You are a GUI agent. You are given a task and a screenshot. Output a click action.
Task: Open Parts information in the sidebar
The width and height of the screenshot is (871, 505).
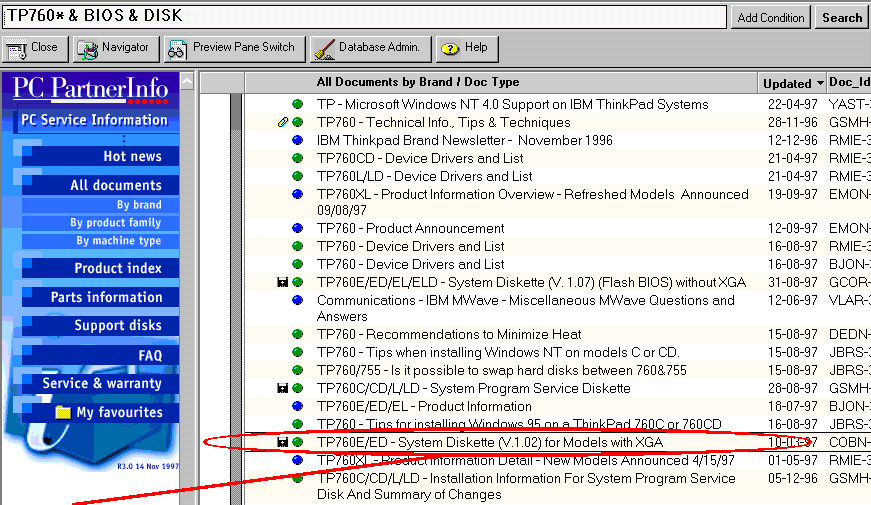point(106,297)
